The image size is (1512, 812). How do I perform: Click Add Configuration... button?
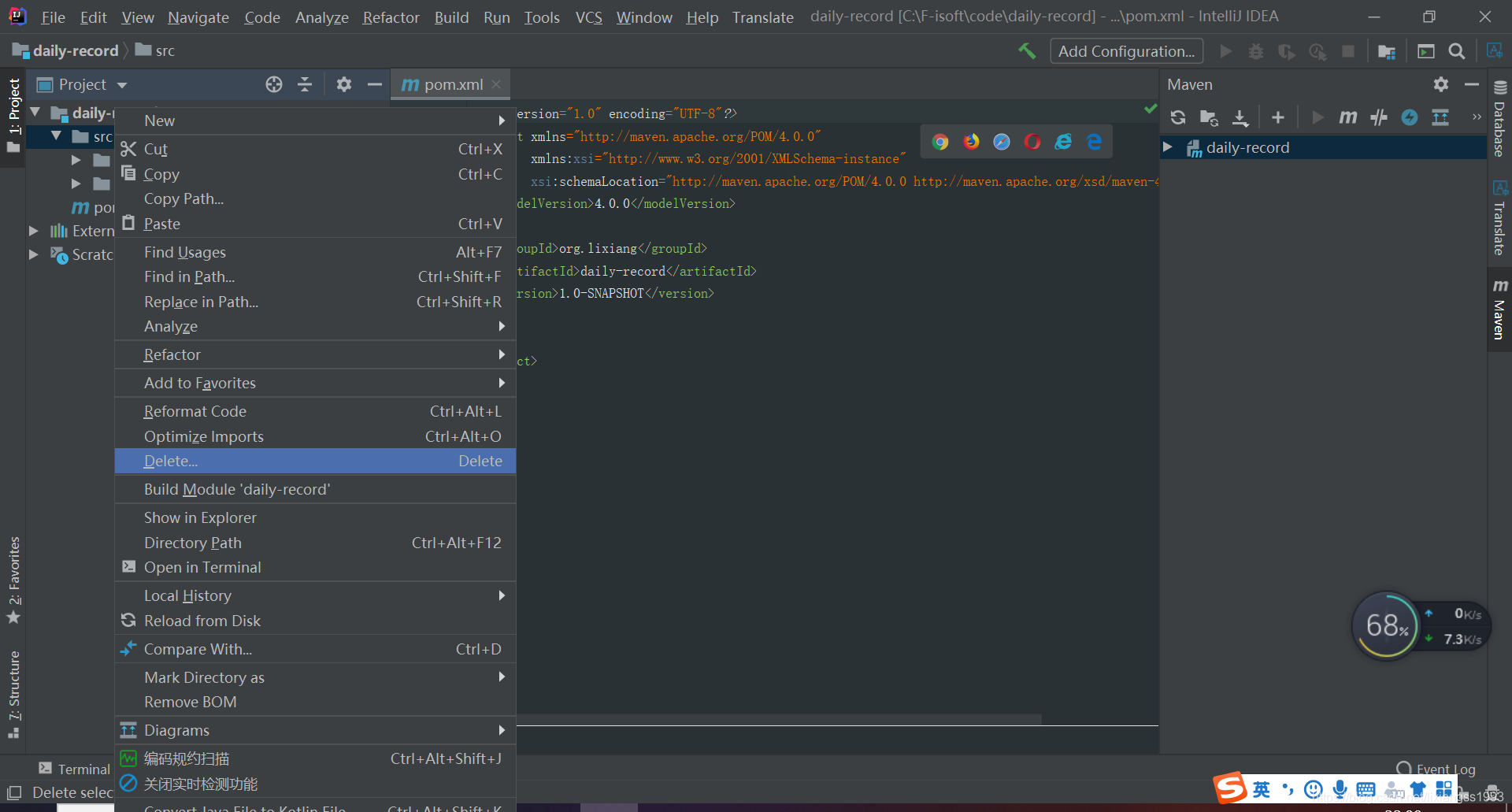[1126, 51]
